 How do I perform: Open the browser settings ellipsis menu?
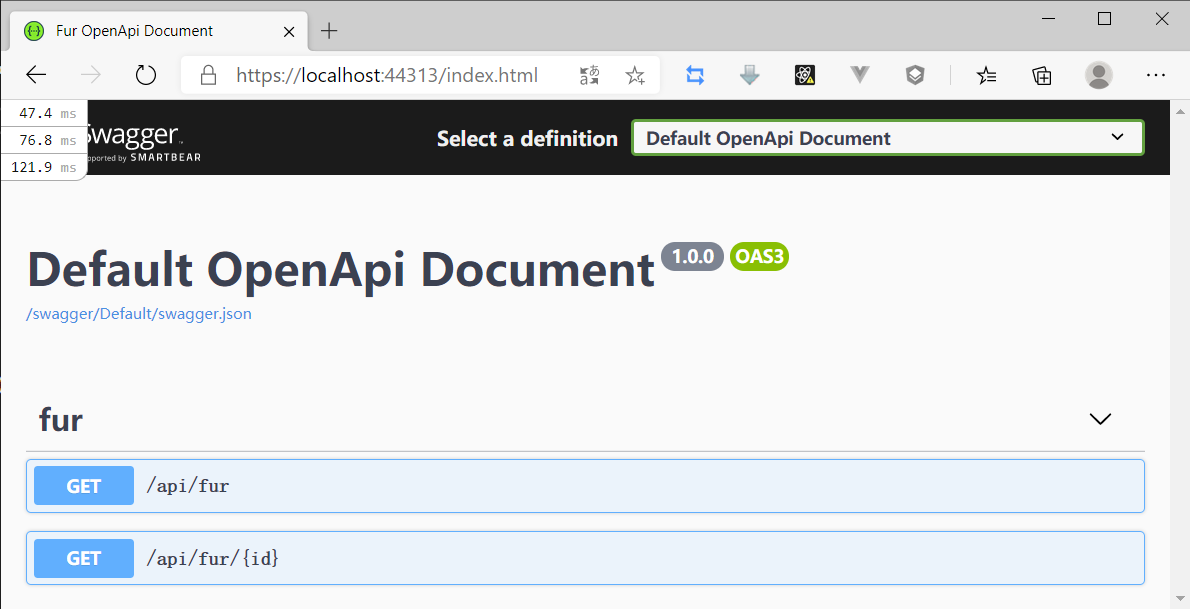coord(1156,75)
